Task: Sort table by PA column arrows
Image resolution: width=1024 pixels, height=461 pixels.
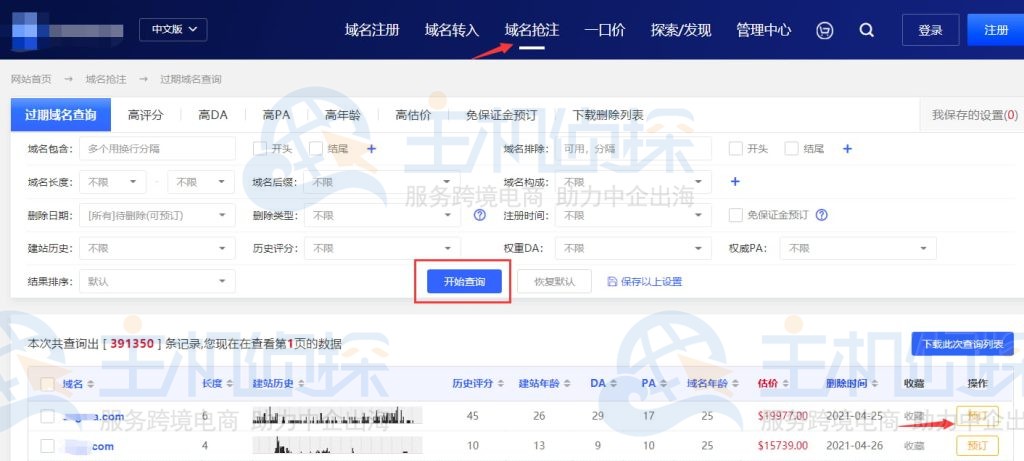Action: point(664,384)
